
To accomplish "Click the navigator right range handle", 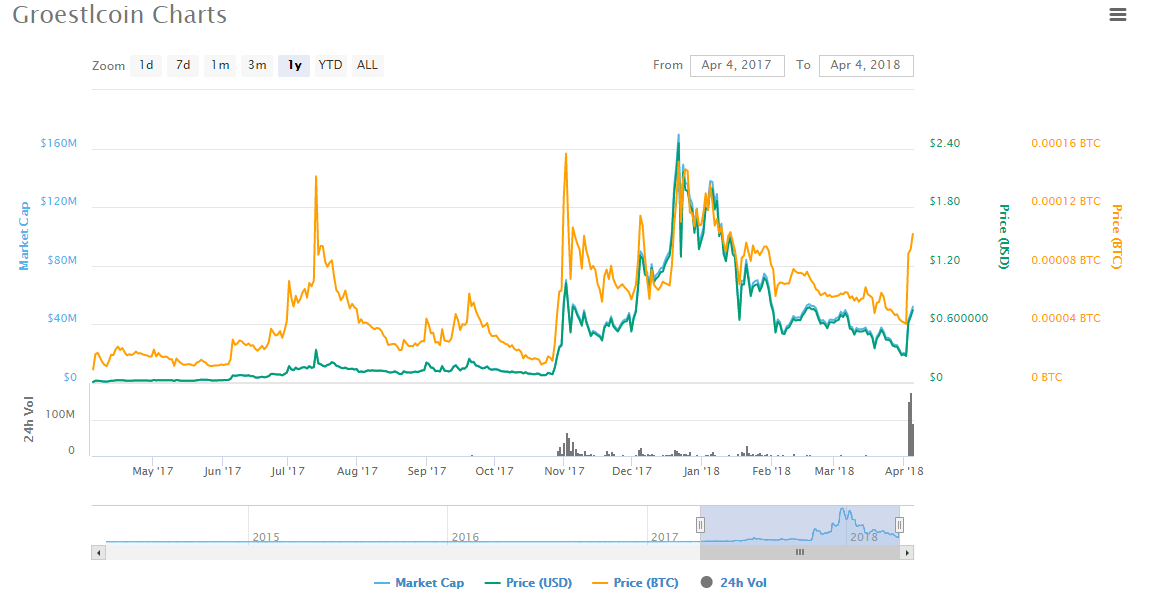I will click(899, 524).
